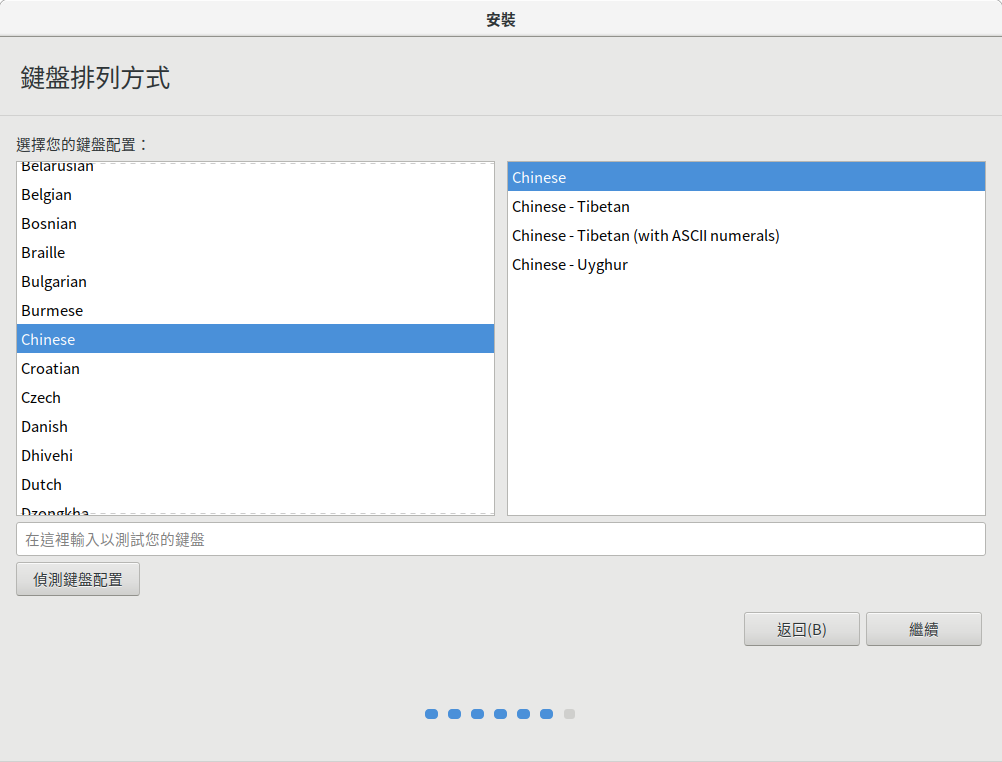Select Dzongkha at the list bottom
1002x762 pixels.
point(55,510)
